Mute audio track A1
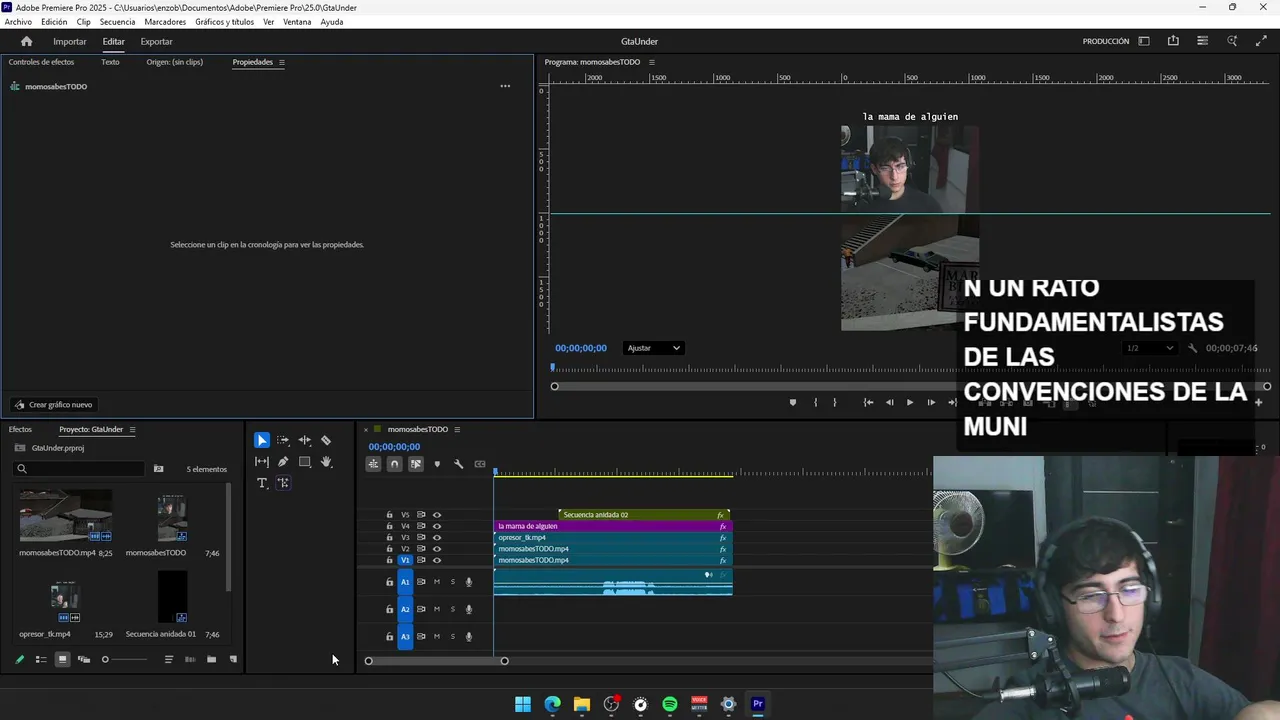This screenshot has width=1280, height=720. (436, 582)
